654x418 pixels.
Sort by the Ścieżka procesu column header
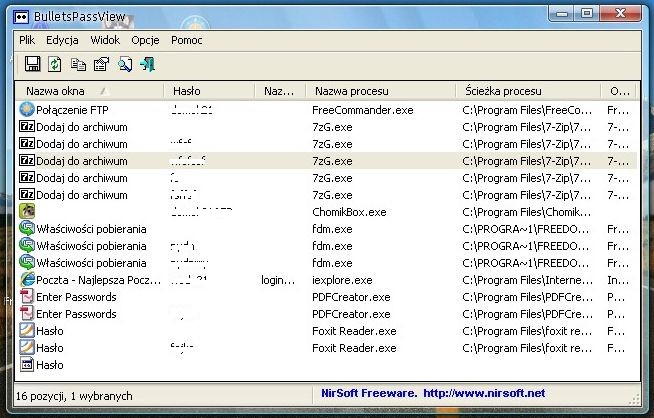[x=528, y=91]
